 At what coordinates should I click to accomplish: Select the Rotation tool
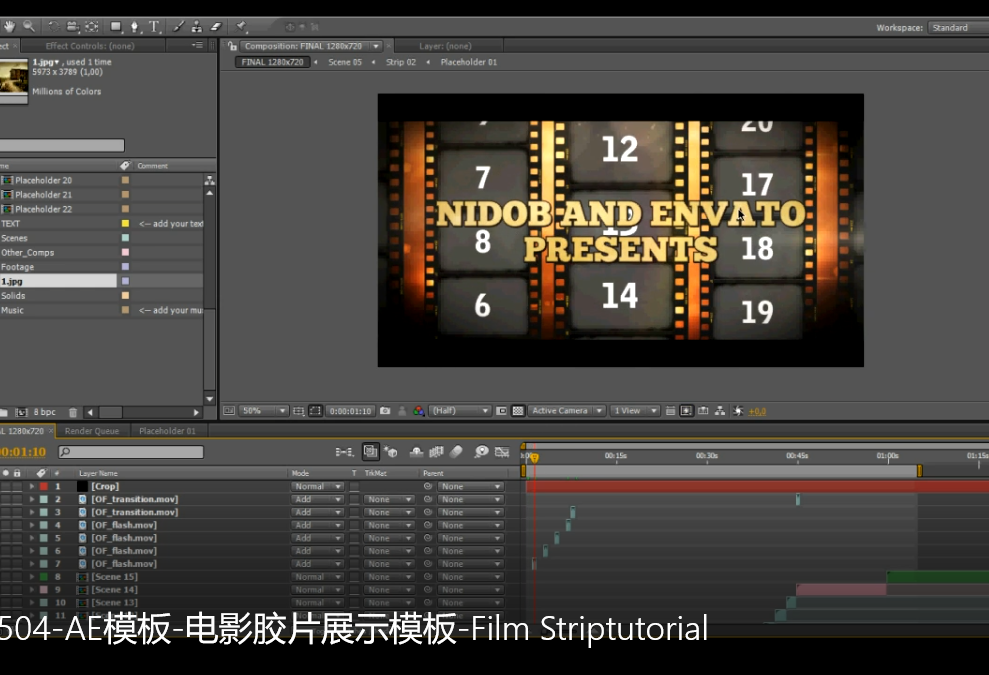[x=54, y=26]
